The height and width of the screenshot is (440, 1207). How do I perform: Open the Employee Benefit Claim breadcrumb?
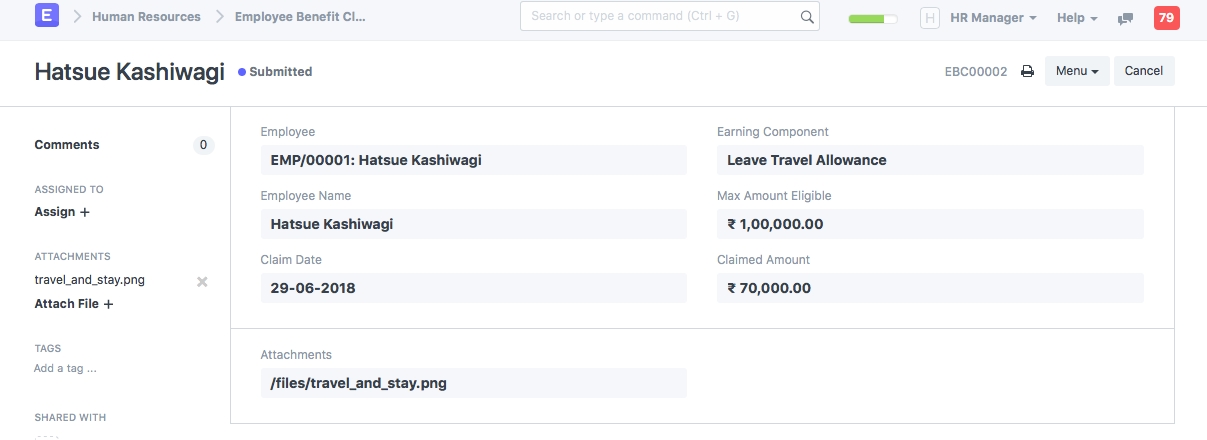point(300,17)
